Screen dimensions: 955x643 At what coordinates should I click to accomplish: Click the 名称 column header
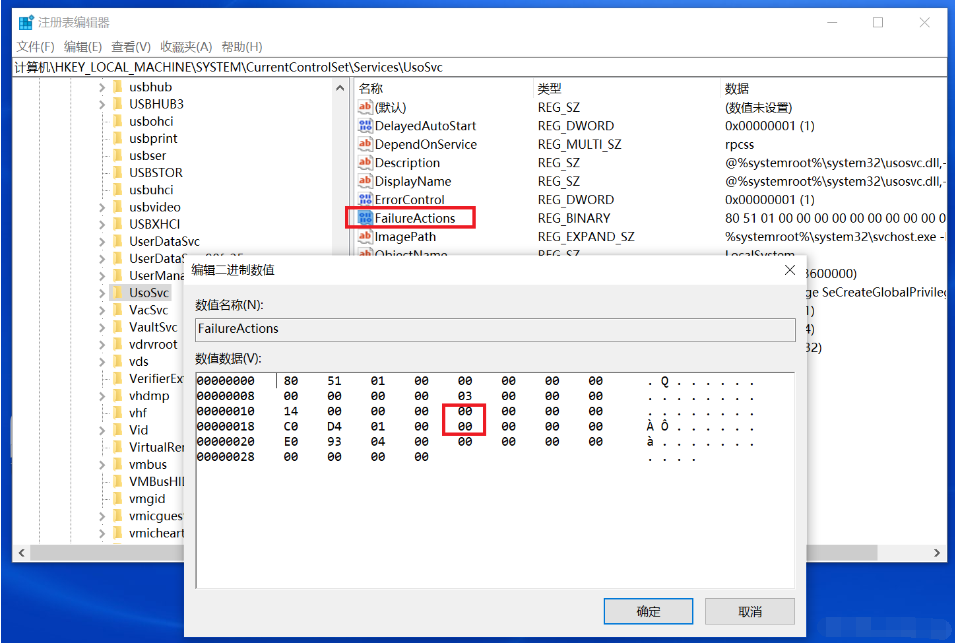371,88
